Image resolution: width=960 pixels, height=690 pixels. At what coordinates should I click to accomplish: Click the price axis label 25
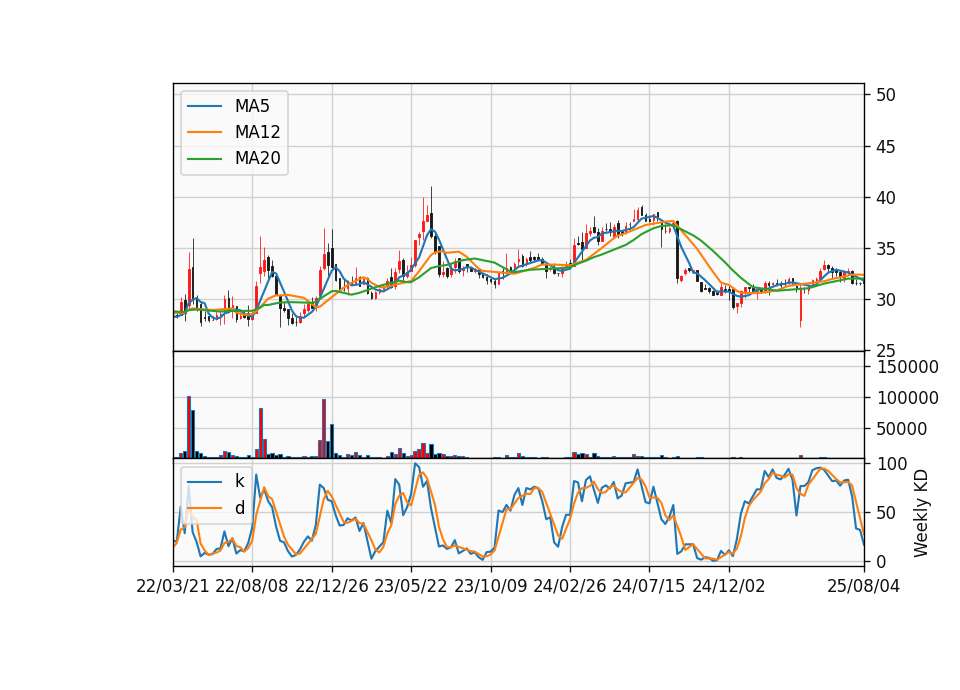tap(886, 351)
